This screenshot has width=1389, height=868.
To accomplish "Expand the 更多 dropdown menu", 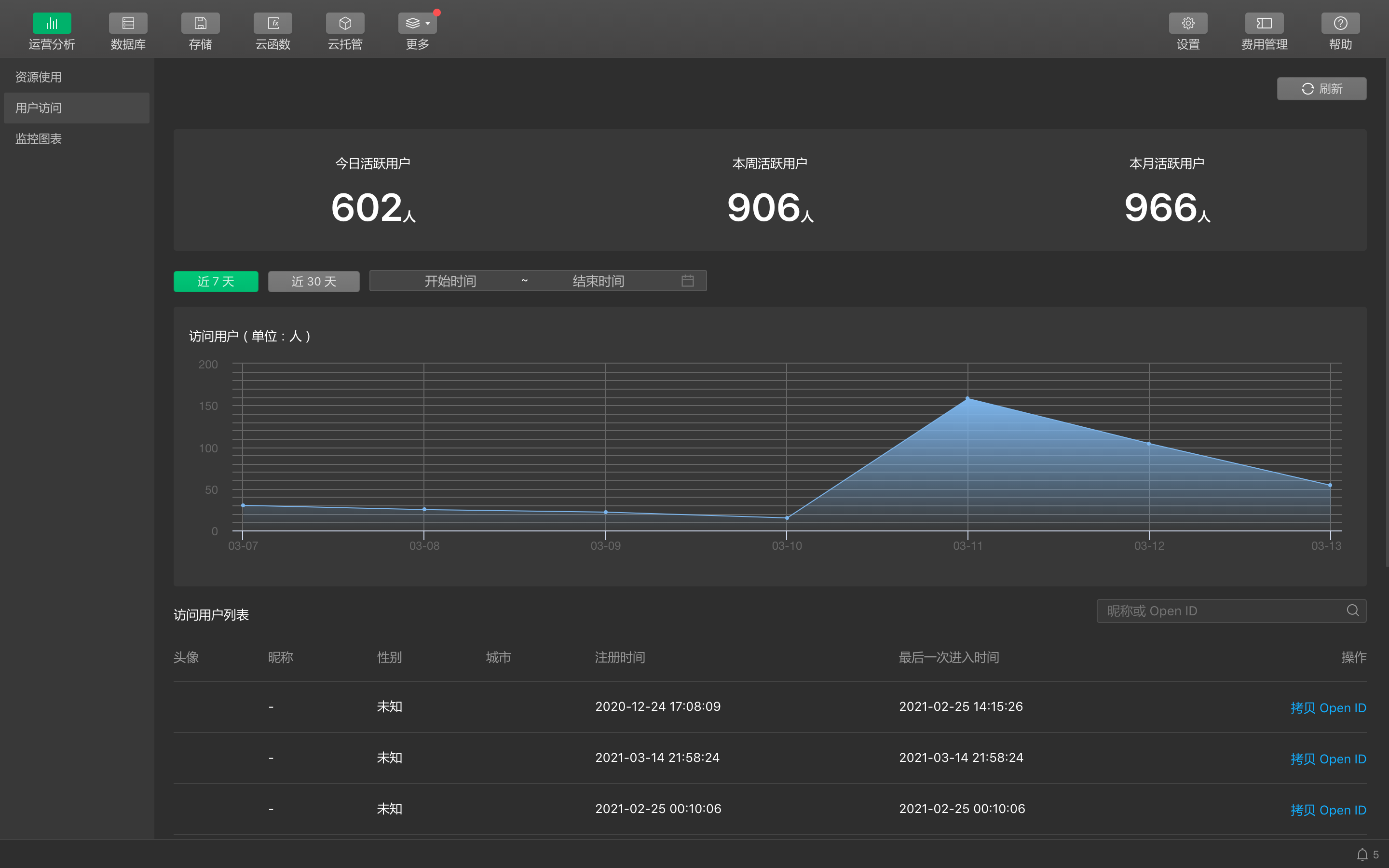I will (x=417, y=24).
